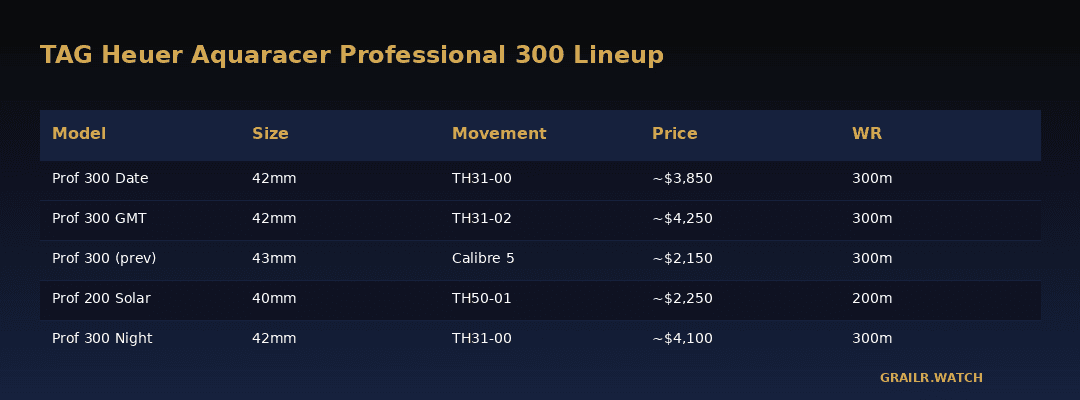This screenshot has height=400, width=1080.
Task: Select the TH31-02 movement cell
Action: [481, 218]
